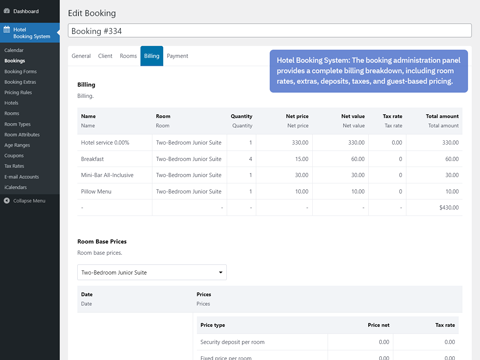
Task: Click 'Security deposit per room' price type
Action: [232, 342]
